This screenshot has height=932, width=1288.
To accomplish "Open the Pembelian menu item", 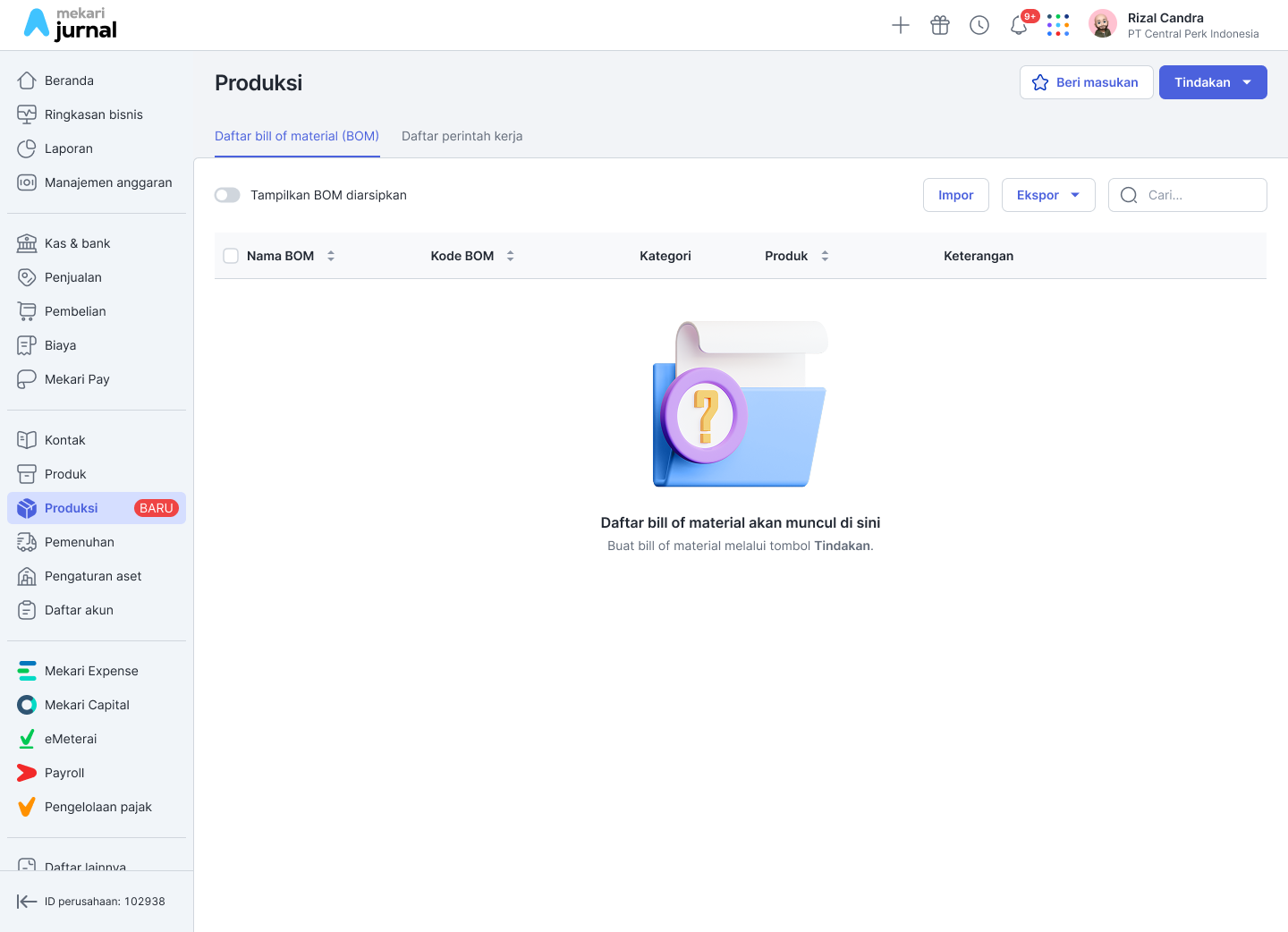I will tap(97, 311).
